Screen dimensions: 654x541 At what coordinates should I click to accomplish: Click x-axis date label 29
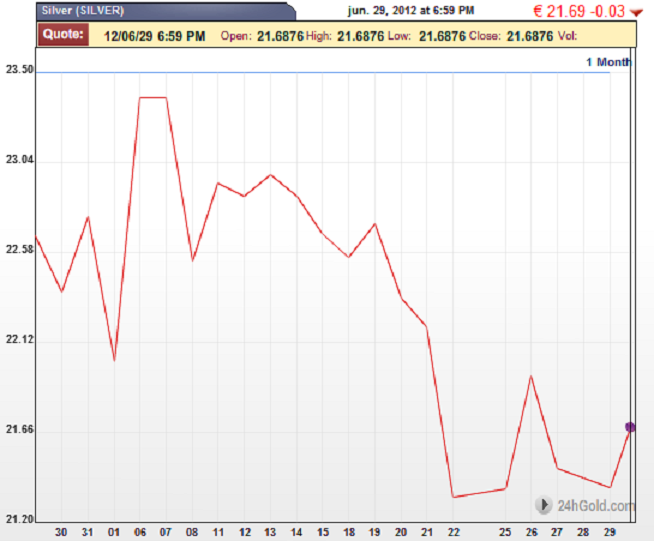pos(610,532)
